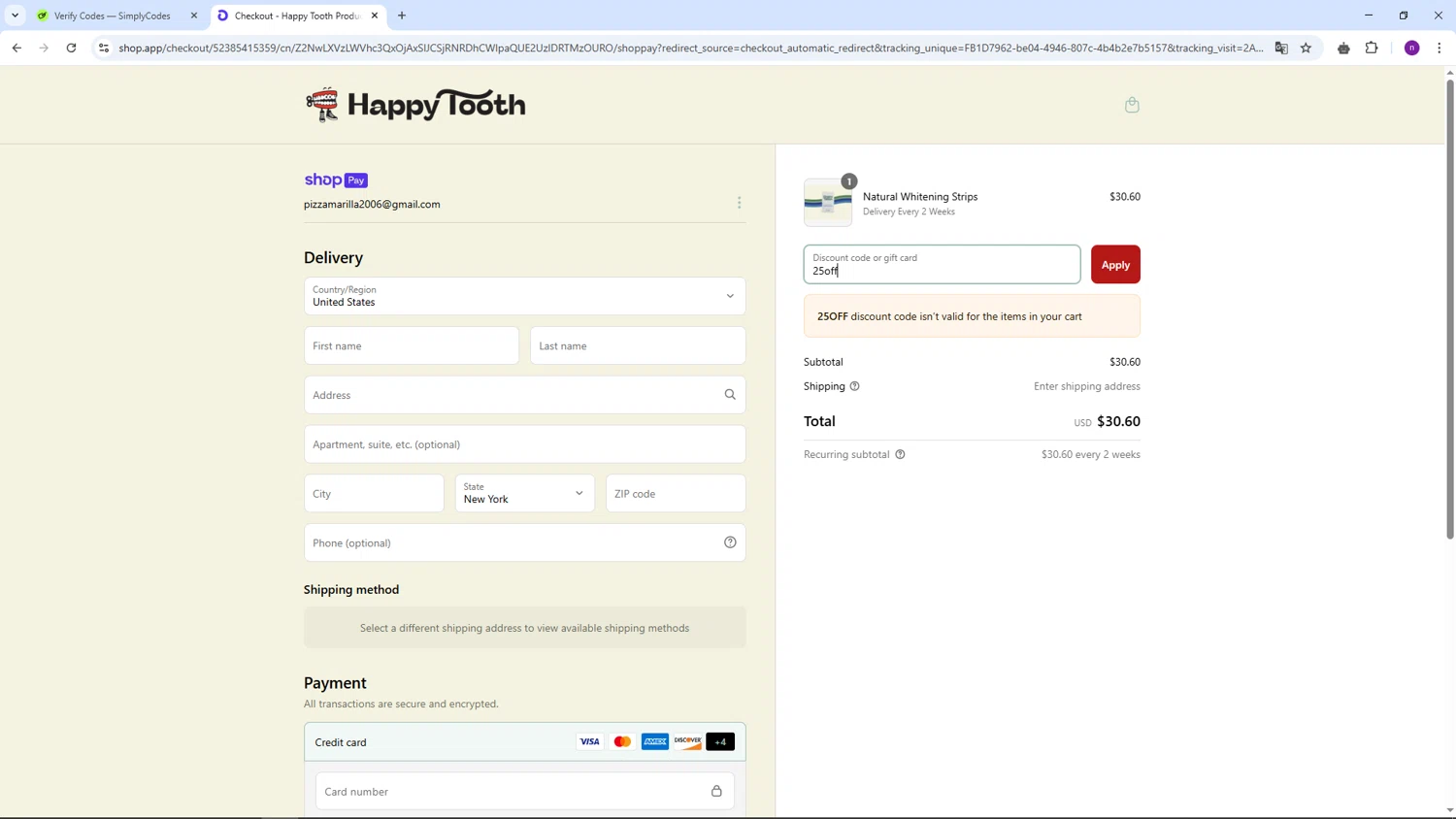Click the card number lock icon
The image size is (1456, 819).
pos(716,792)
